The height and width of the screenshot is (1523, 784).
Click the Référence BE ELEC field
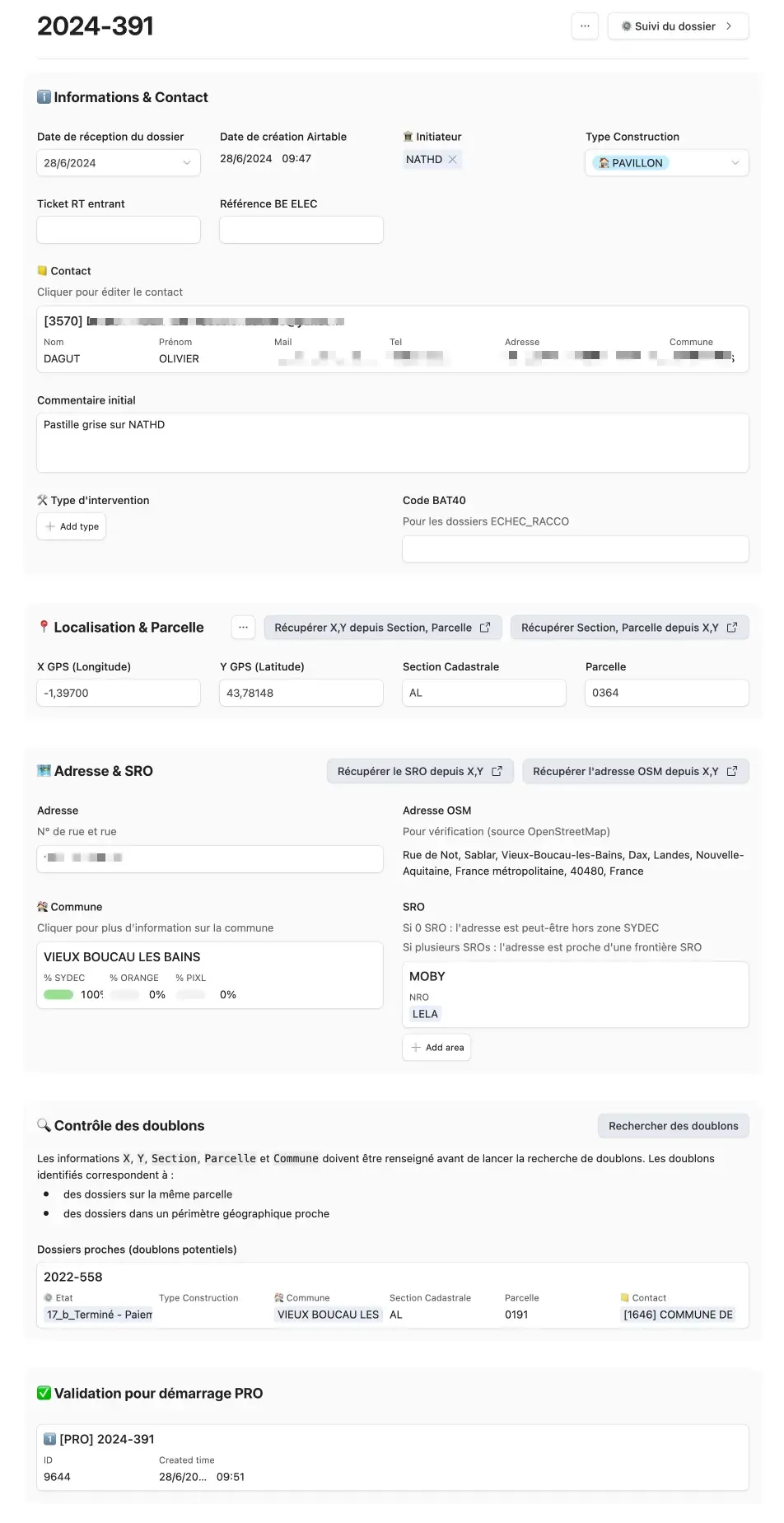coord(301,230)
